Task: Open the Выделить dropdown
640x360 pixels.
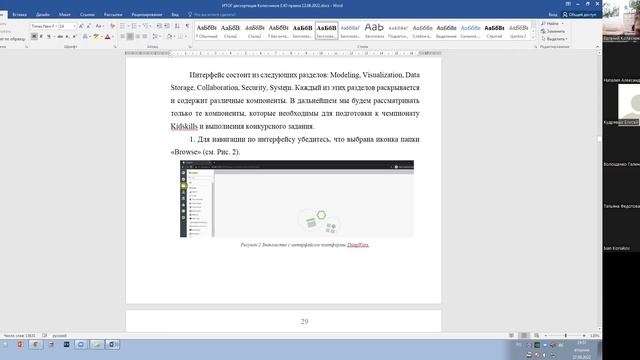Action: [x=554, y=39]
